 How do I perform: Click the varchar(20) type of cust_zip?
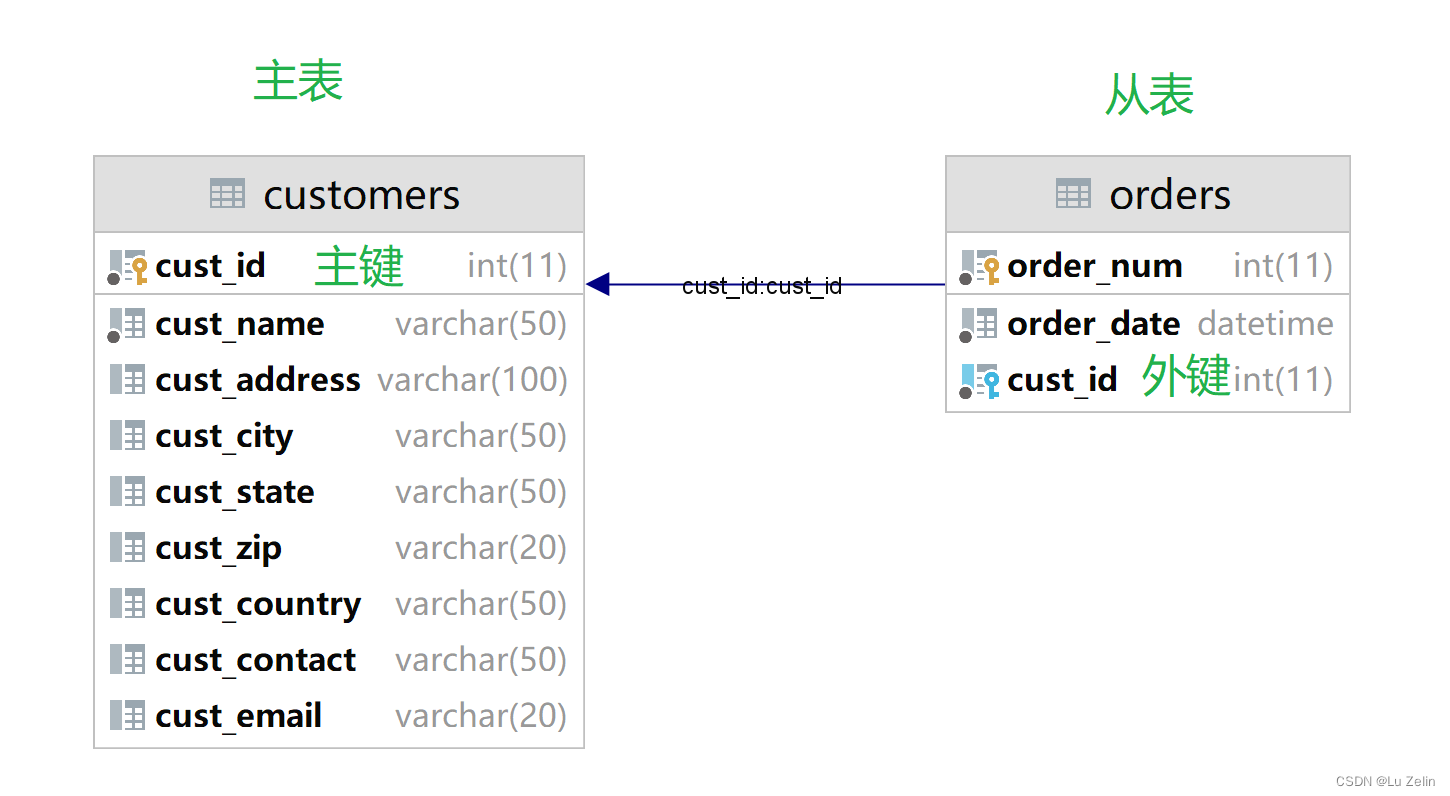481,548
